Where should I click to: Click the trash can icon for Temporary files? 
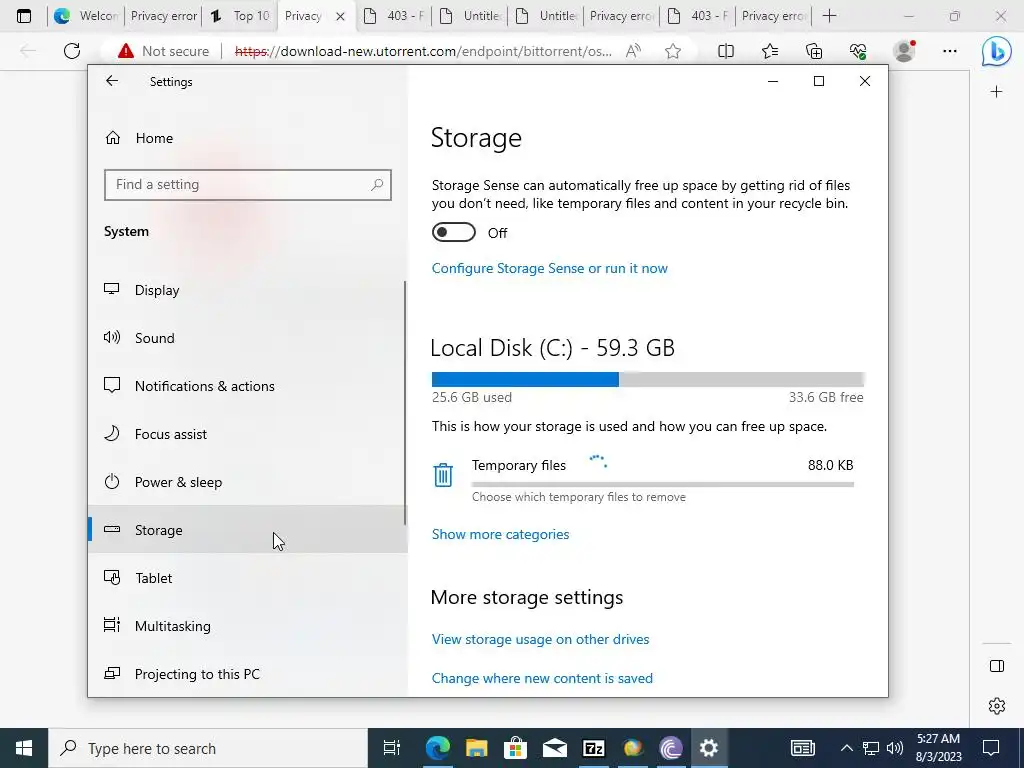[443, 475]
